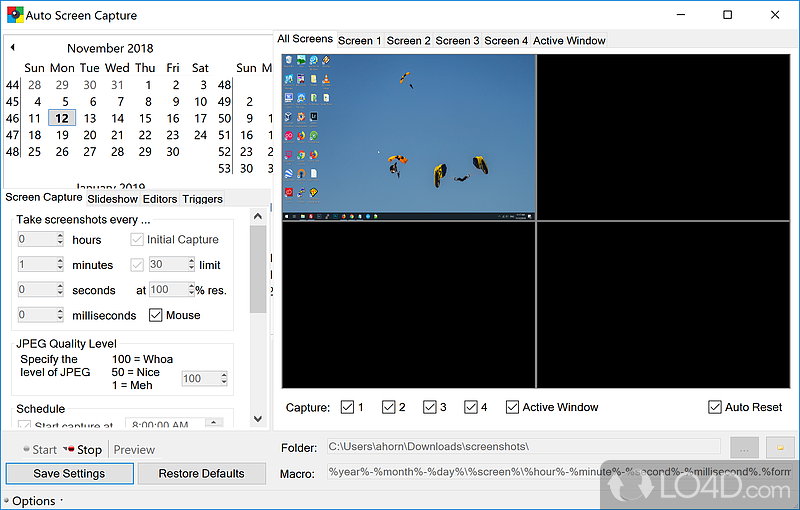The height and width of the screenshot is (510, 800).
Task: Click the hours spinner arrows
Action: [60, 239]
